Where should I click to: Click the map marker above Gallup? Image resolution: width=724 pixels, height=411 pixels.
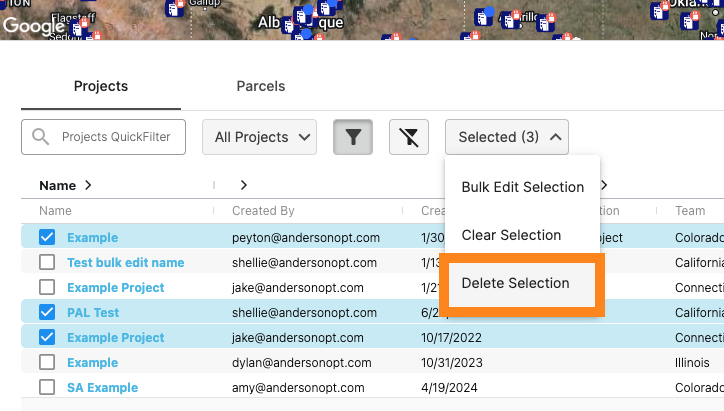click(175, 8)
